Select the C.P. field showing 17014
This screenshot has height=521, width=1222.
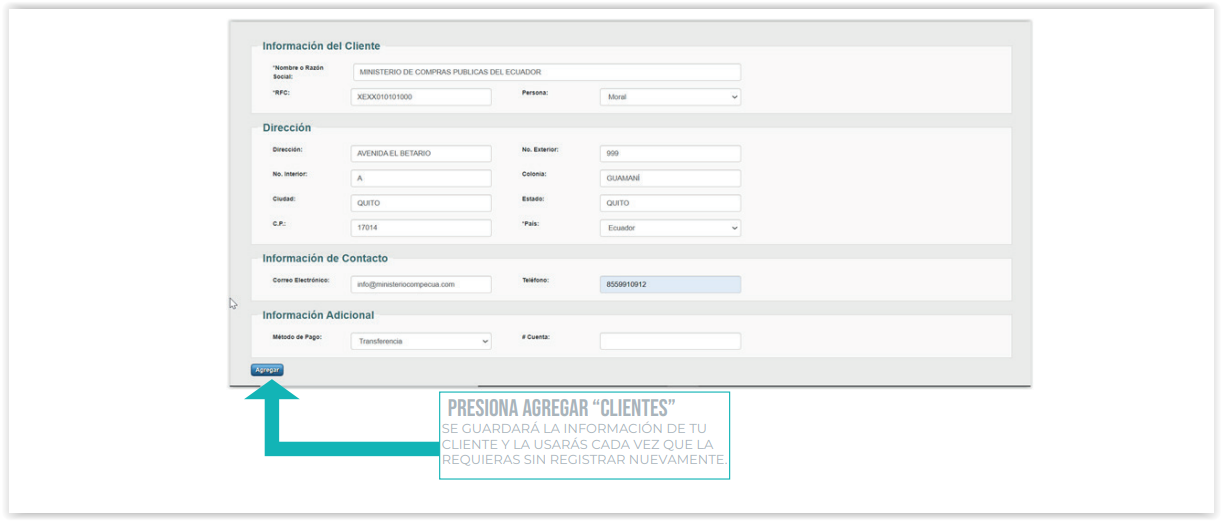(x=421, y=228)
